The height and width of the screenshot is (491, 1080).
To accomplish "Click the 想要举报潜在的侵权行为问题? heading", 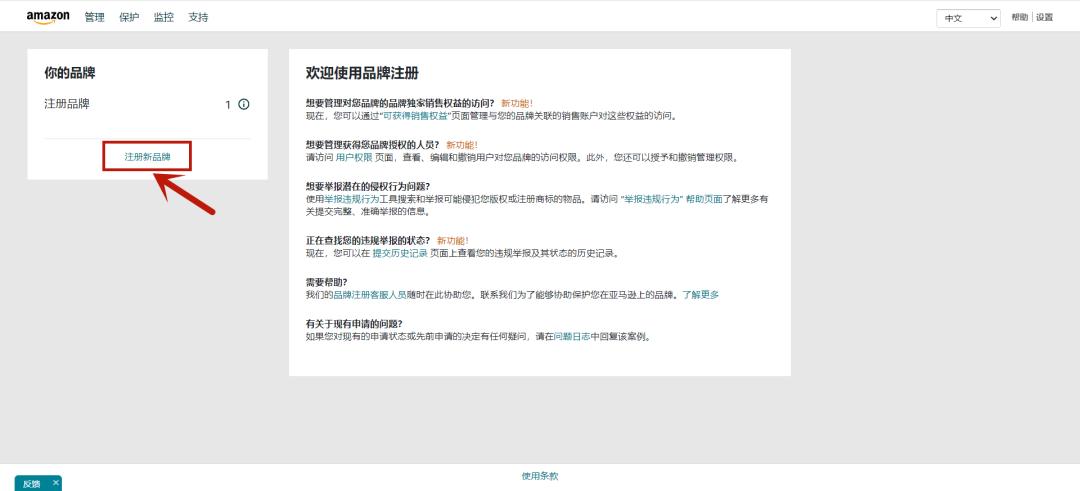I will [368, 186].
